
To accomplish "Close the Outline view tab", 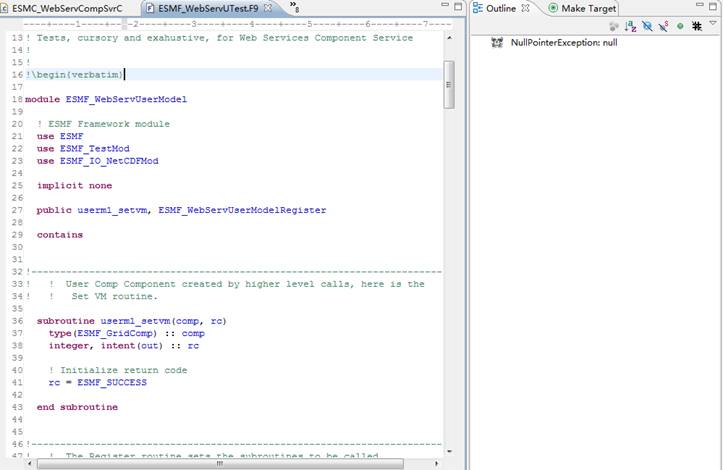I will click(527, 8).
